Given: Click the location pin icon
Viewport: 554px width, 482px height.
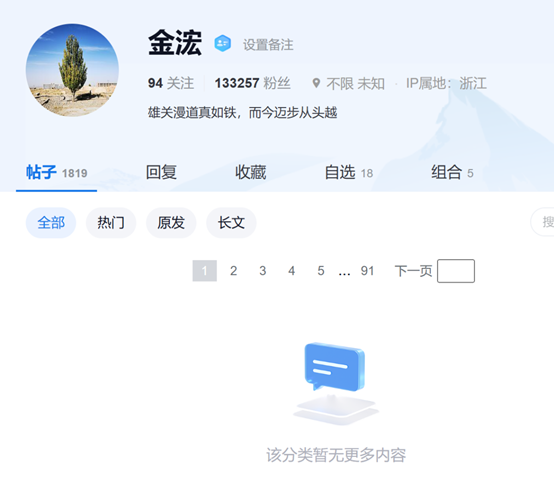Looking at the screenshot, I should point(316,83).
